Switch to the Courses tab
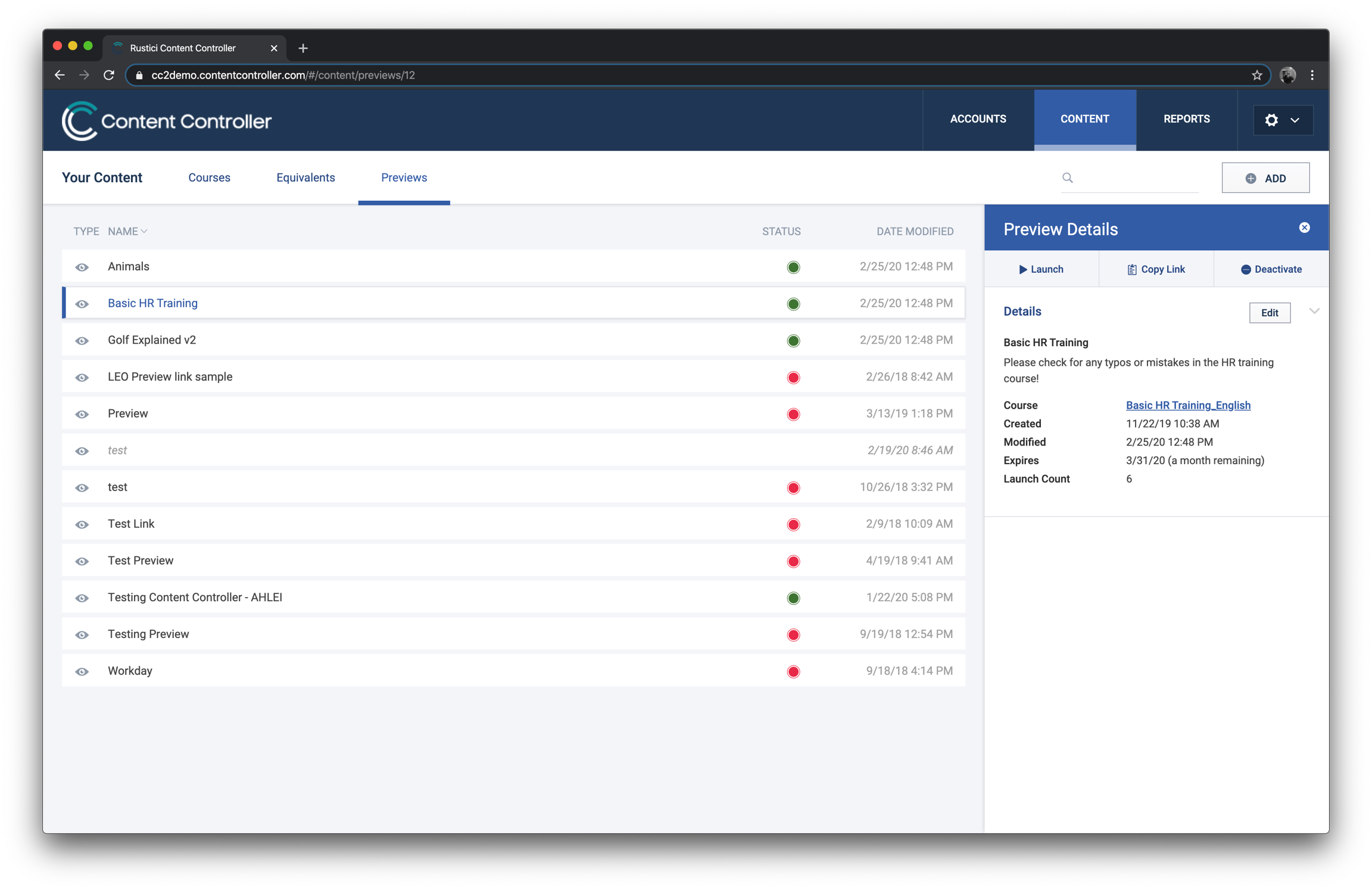 click(209, 178)
